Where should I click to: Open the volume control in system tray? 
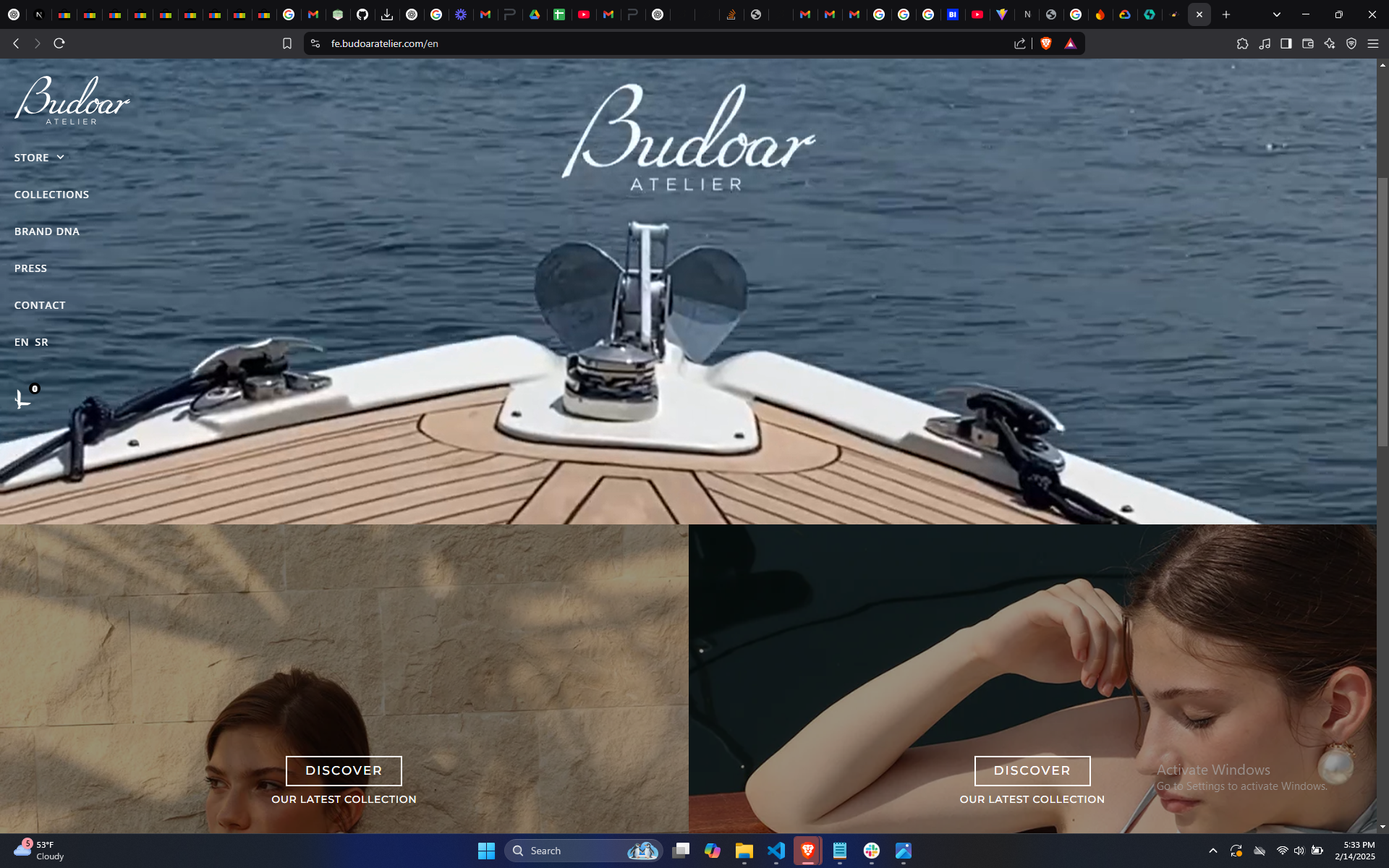point(1299,851)
